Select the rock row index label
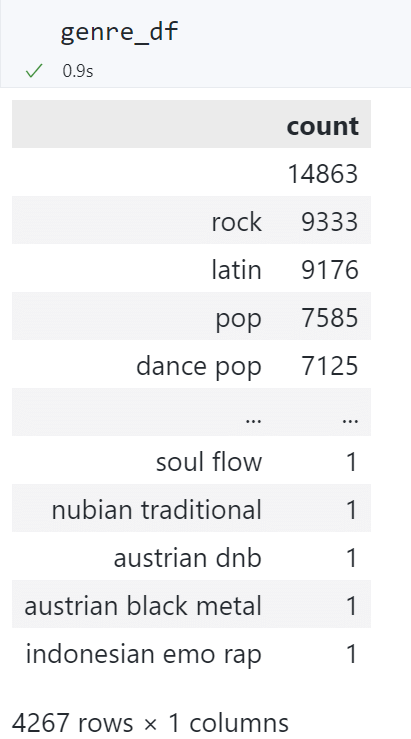The image size is (411, 739). click(236, 222)
